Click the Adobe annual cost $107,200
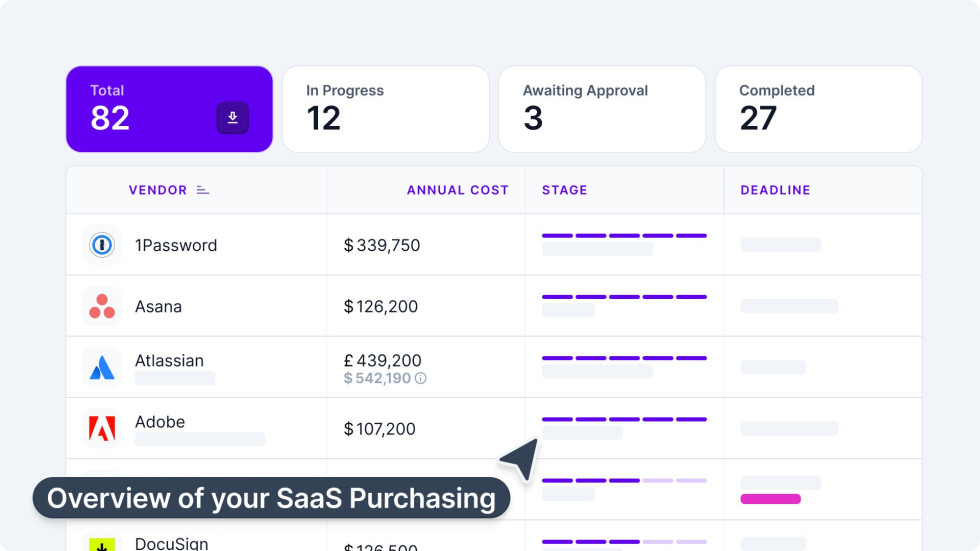This screenshot has width=980, height=551. (x=380, y=429)
